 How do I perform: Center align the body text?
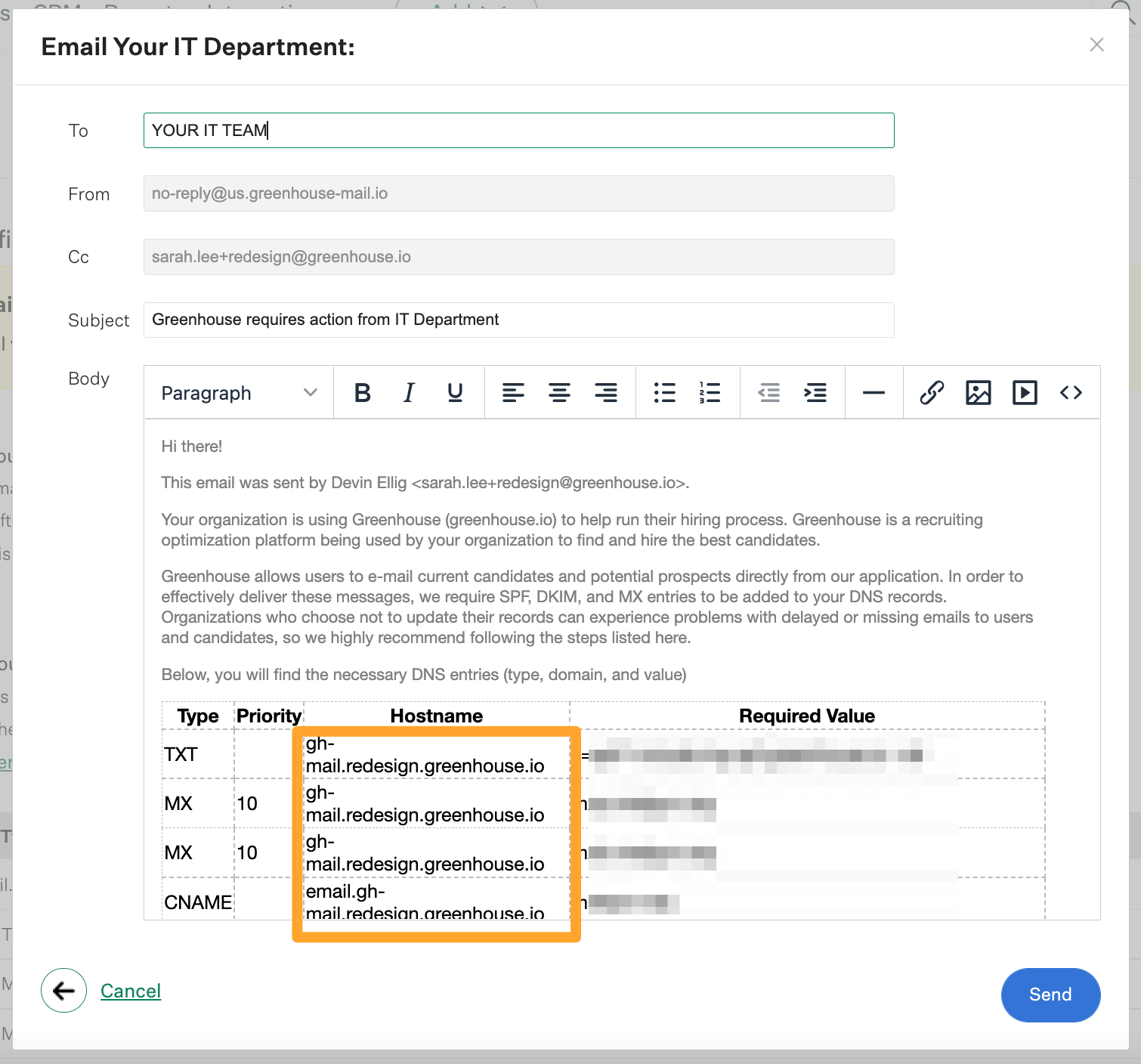pyautogui.click(x=559, y=393)
